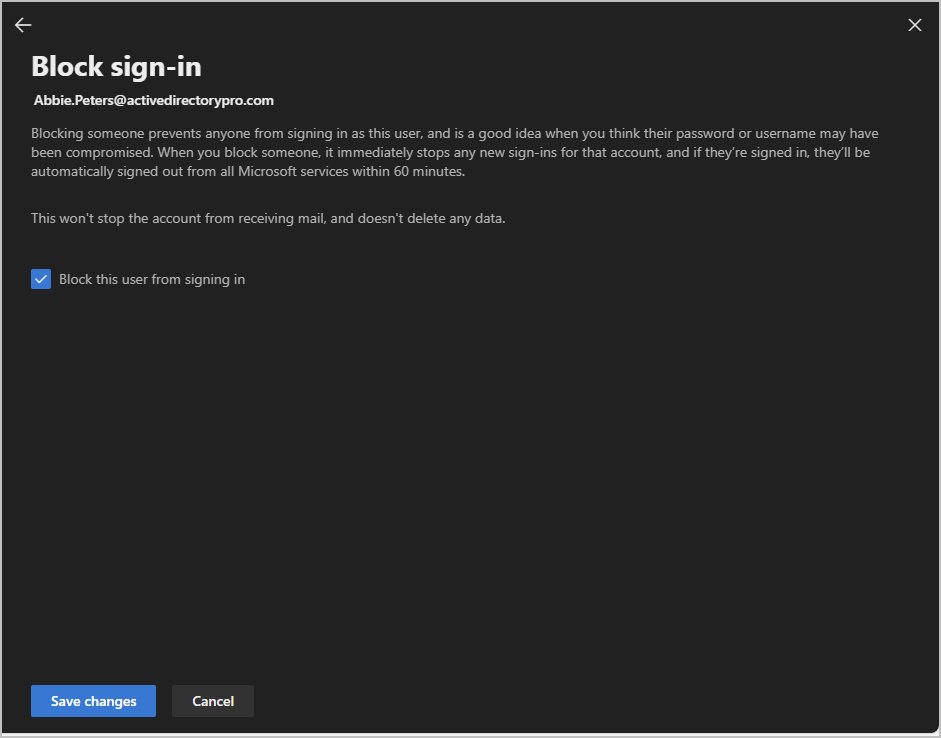The height and width of the screenshot is (738, 941).
Task: Click Save changes to apply blocking
Action: (93, 701)
